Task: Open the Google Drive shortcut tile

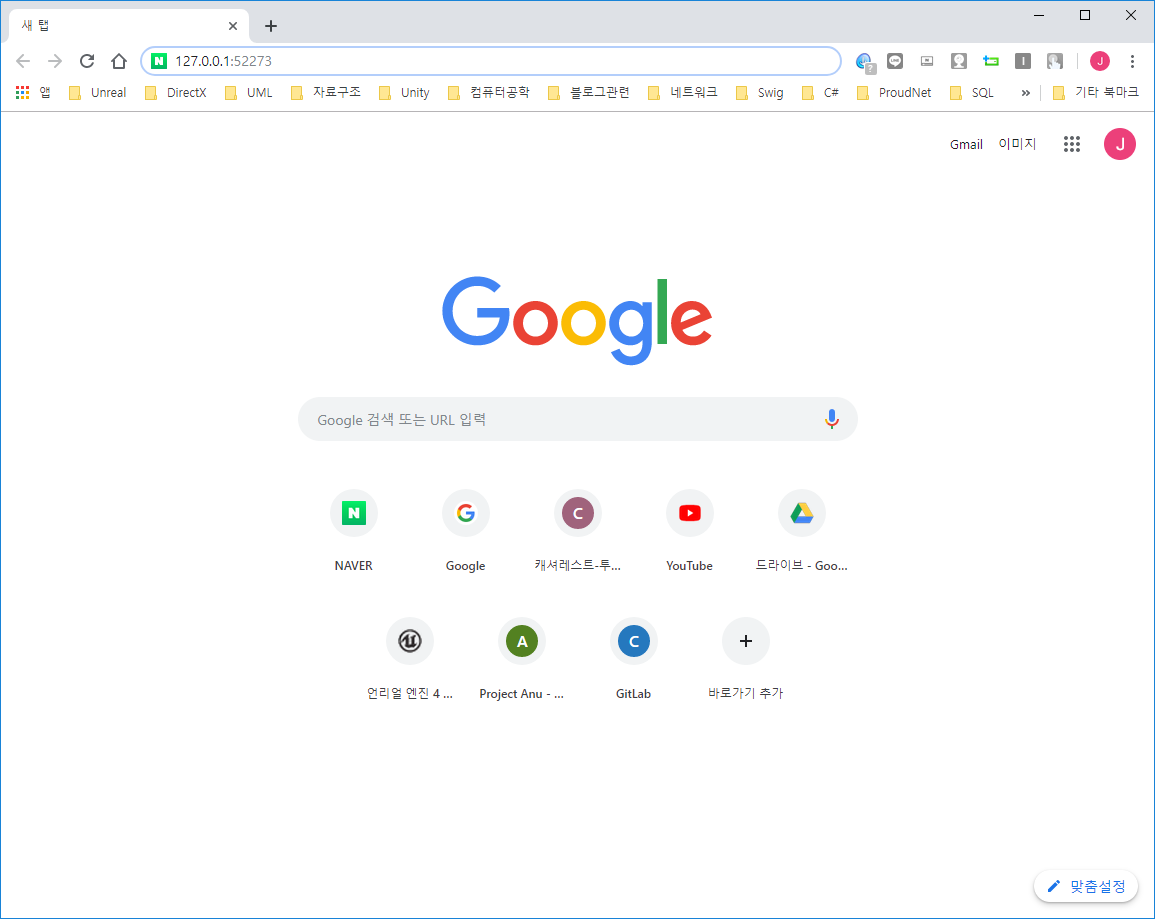Action: tap(801, 530)
